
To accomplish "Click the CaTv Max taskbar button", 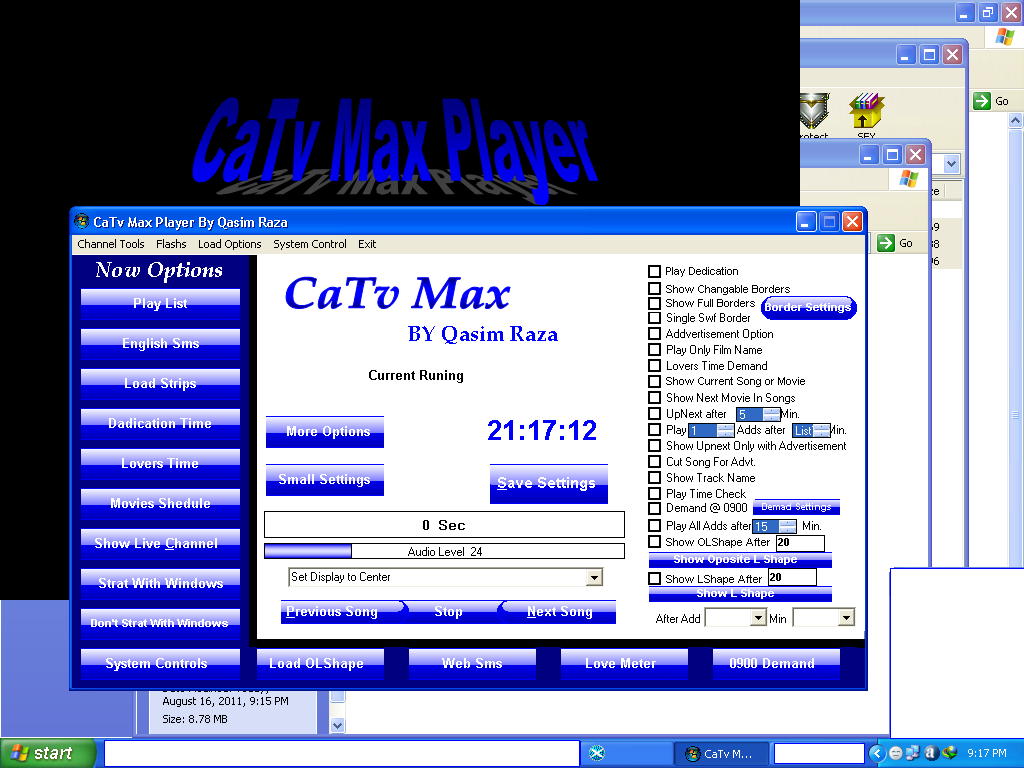I will pyautogui.click(x=720, y=754).
